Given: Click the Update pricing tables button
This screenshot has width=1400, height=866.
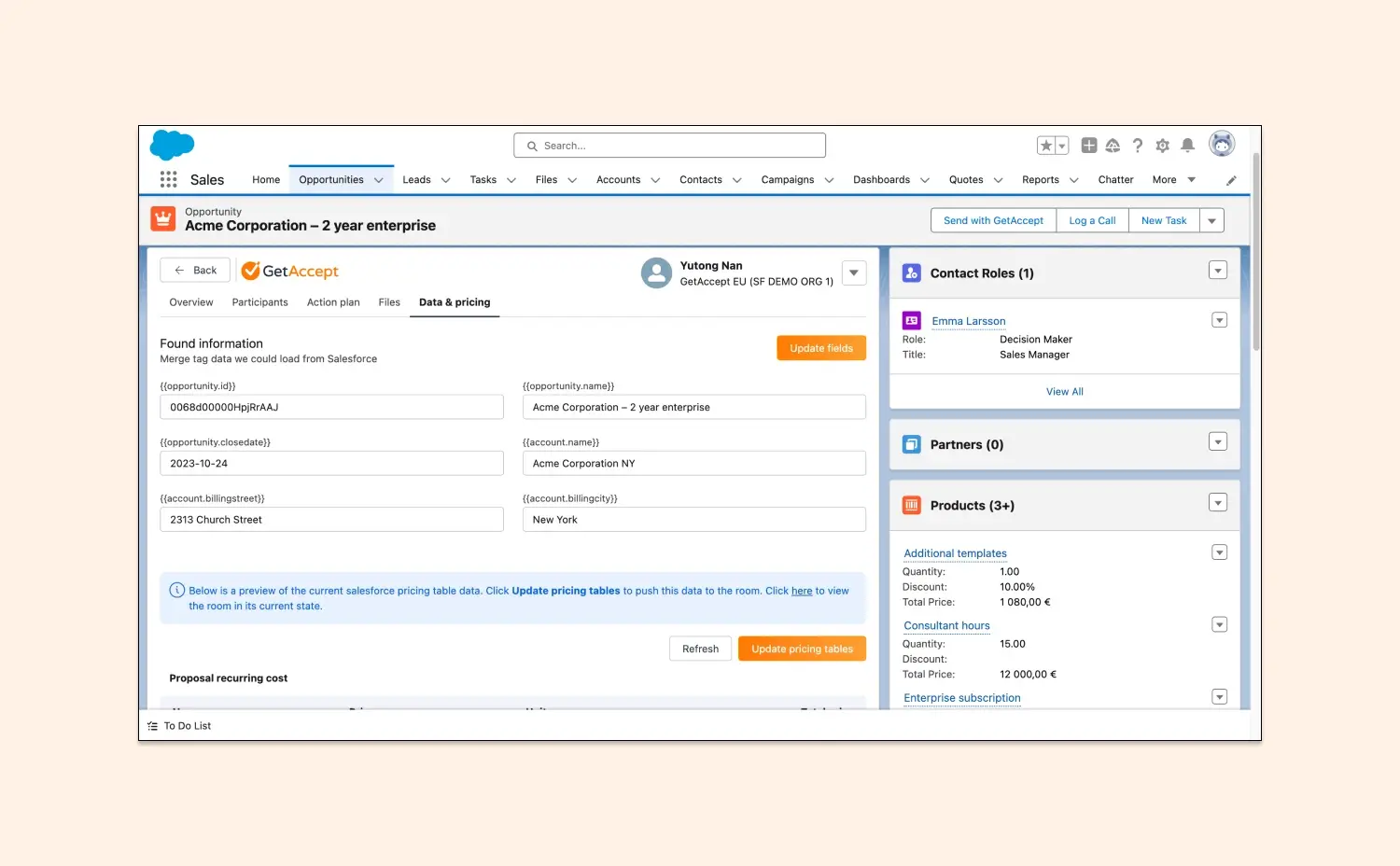Looking at the screenshot, I should tap(802, 648).
